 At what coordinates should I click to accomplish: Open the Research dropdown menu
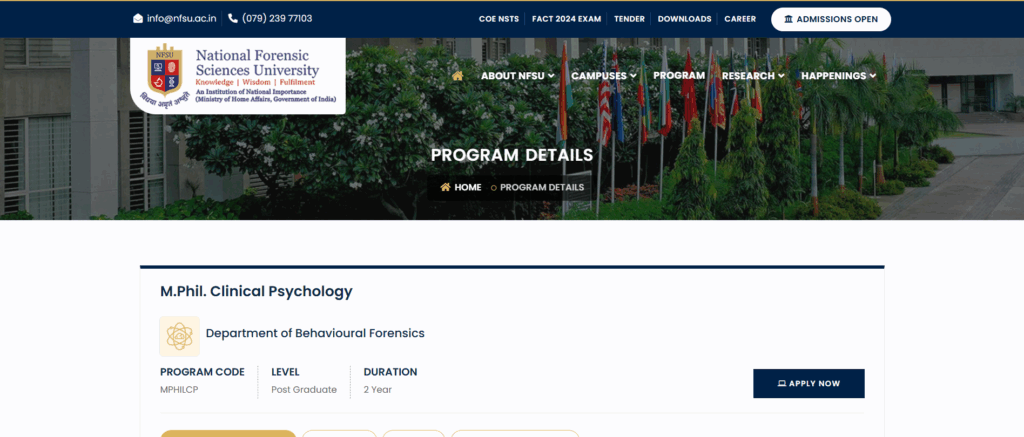click(x=752, y=76)
